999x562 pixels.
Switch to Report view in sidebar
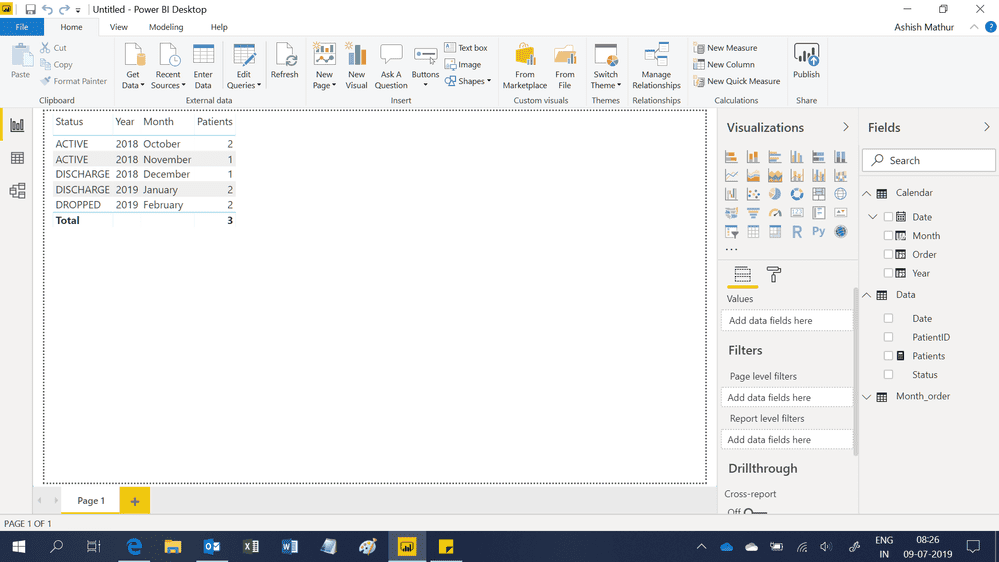point(17,125)
